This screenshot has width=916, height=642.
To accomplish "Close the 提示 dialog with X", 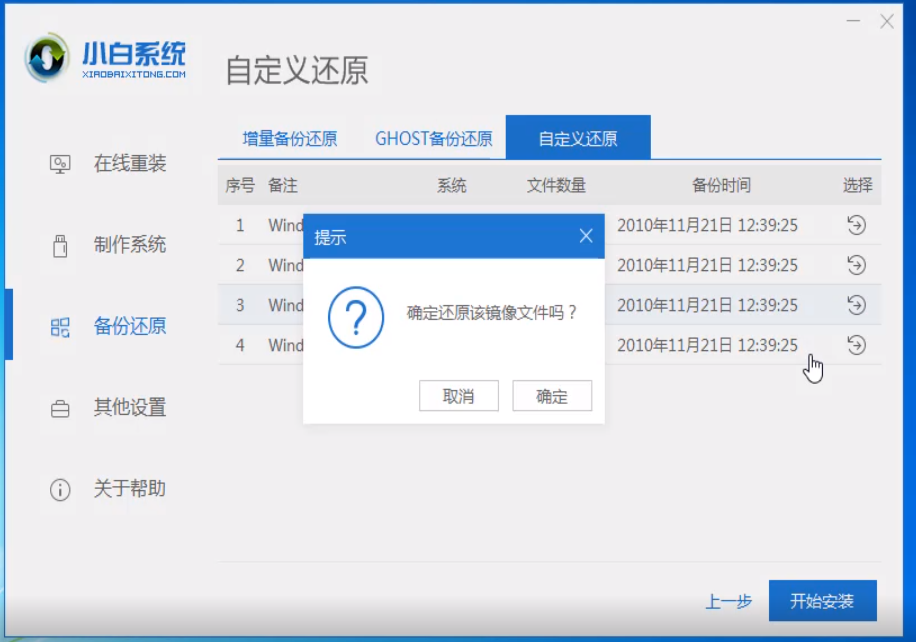I will coord(586,236).
